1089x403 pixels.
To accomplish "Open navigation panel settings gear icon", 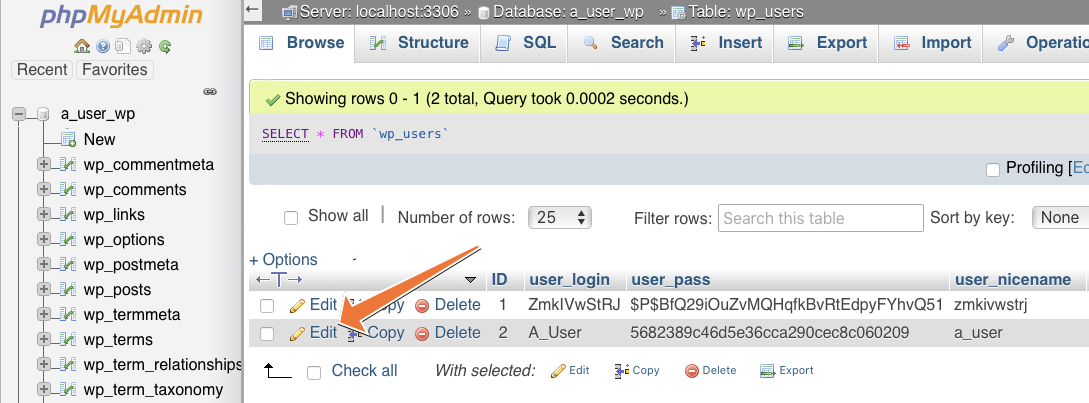I will (x=144, y=46).
